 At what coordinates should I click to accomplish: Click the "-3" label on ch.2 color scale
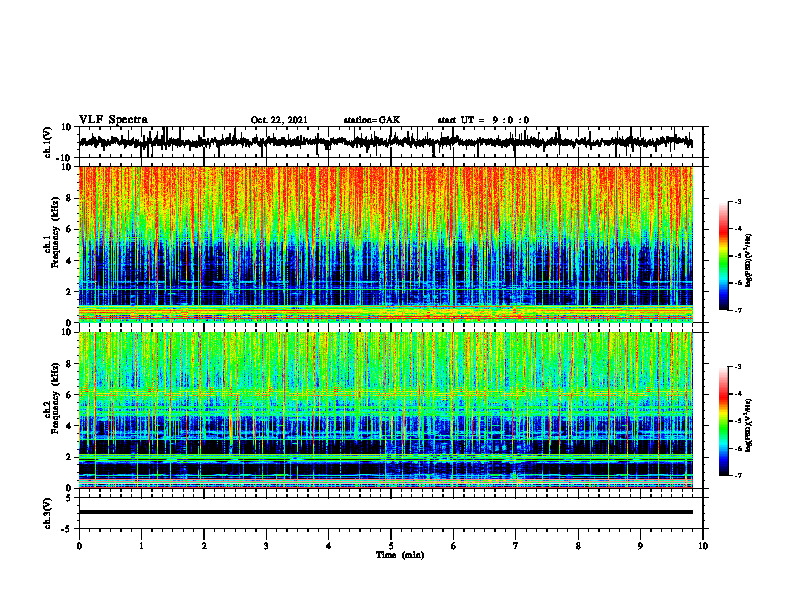pyautogui.click(x=737, y=367)
